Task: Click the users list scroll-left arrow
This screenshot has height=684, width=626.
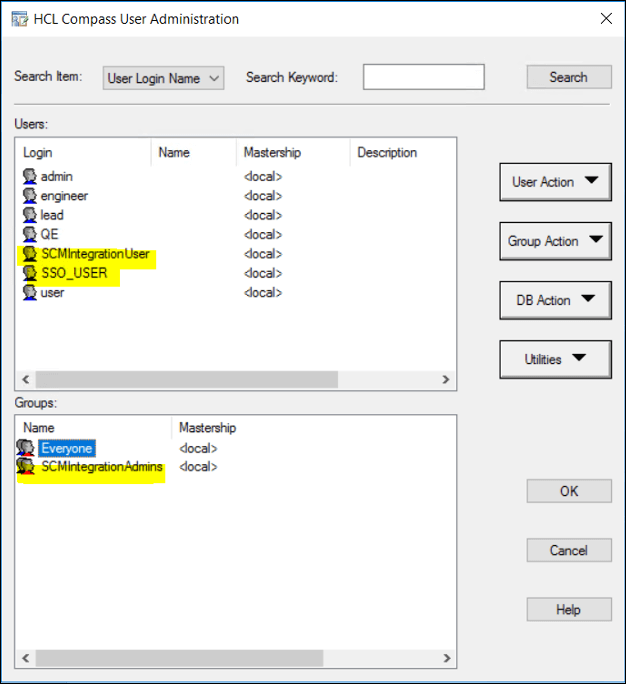Action: pos(26,380)
